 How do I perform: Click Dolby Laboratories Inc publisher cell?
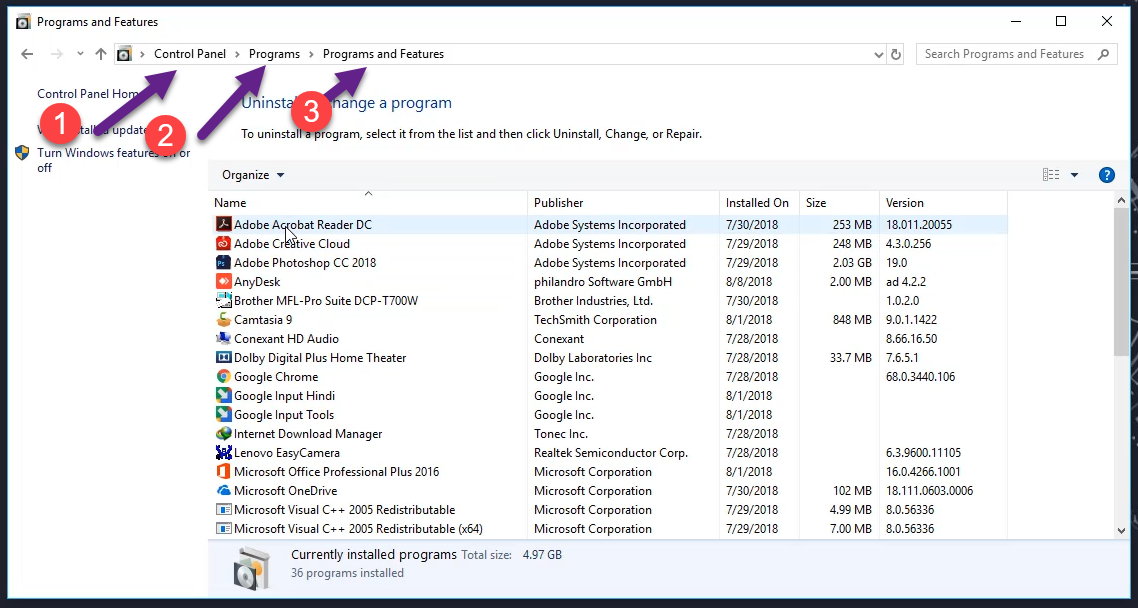pos(593,357)
